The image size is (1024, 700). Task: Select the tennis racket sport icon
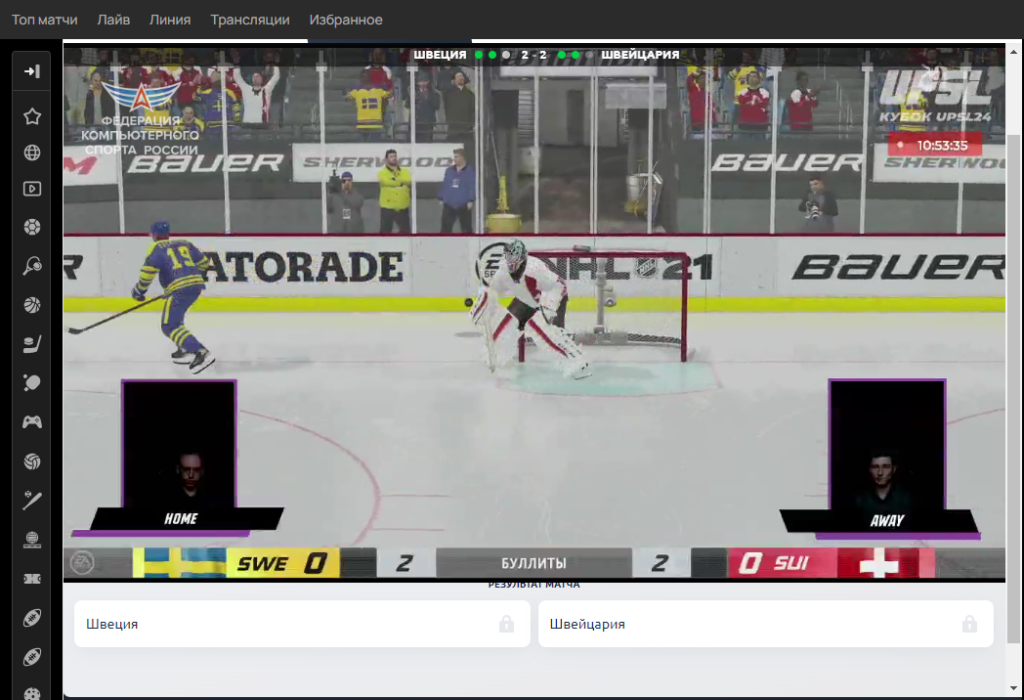(32, 266)
